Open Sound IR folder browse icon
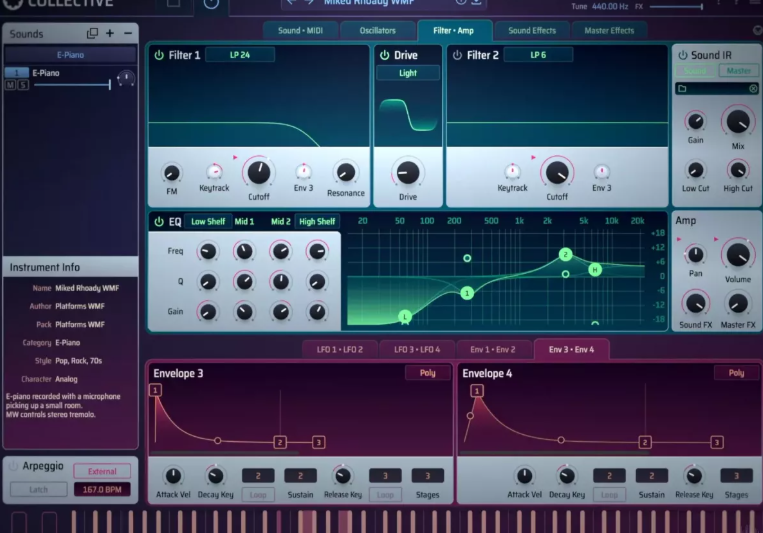This screenshot has width=763, height=533. [682, 89]
